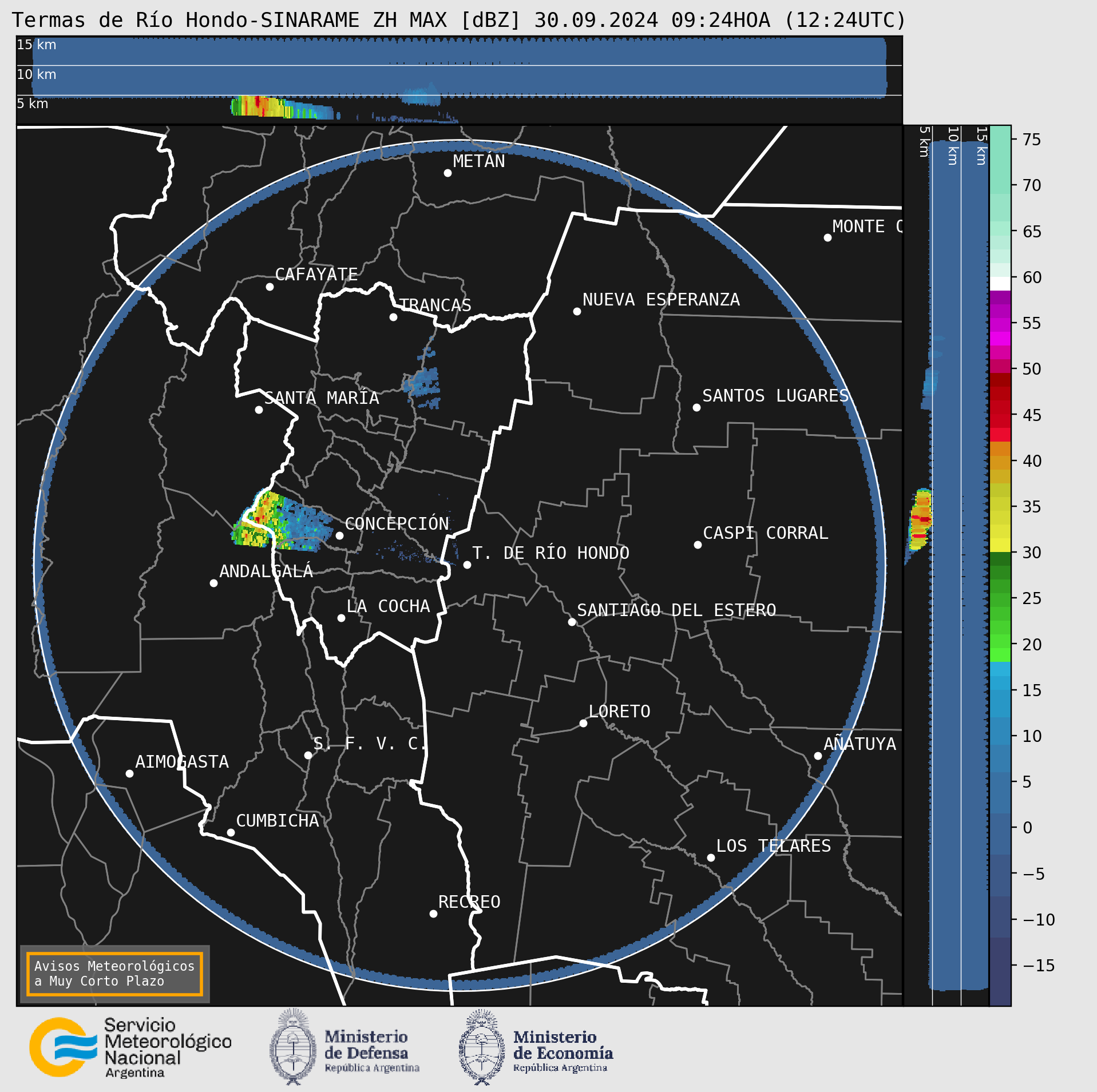Click the LOS TELARES marker dot
This screenshot has width=1097, height=1092.
(x=711, y=857)
